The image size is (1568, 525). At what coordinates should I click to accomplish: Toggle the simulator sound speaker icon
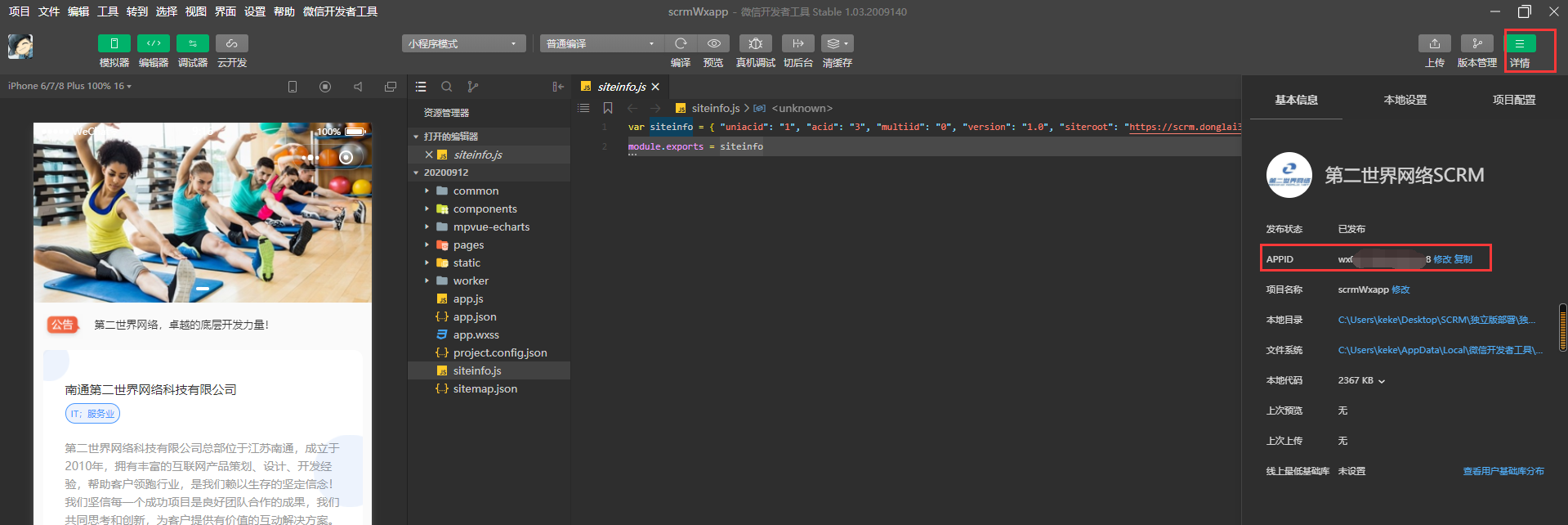pyautogui.click(x=358, y=87)
